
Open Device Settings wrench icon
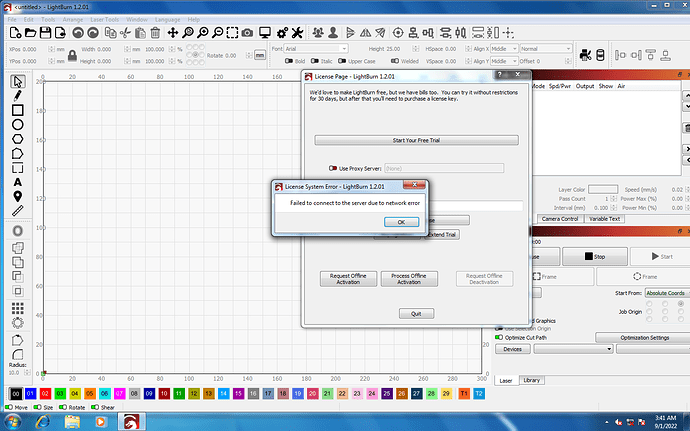tap(297, 33)
